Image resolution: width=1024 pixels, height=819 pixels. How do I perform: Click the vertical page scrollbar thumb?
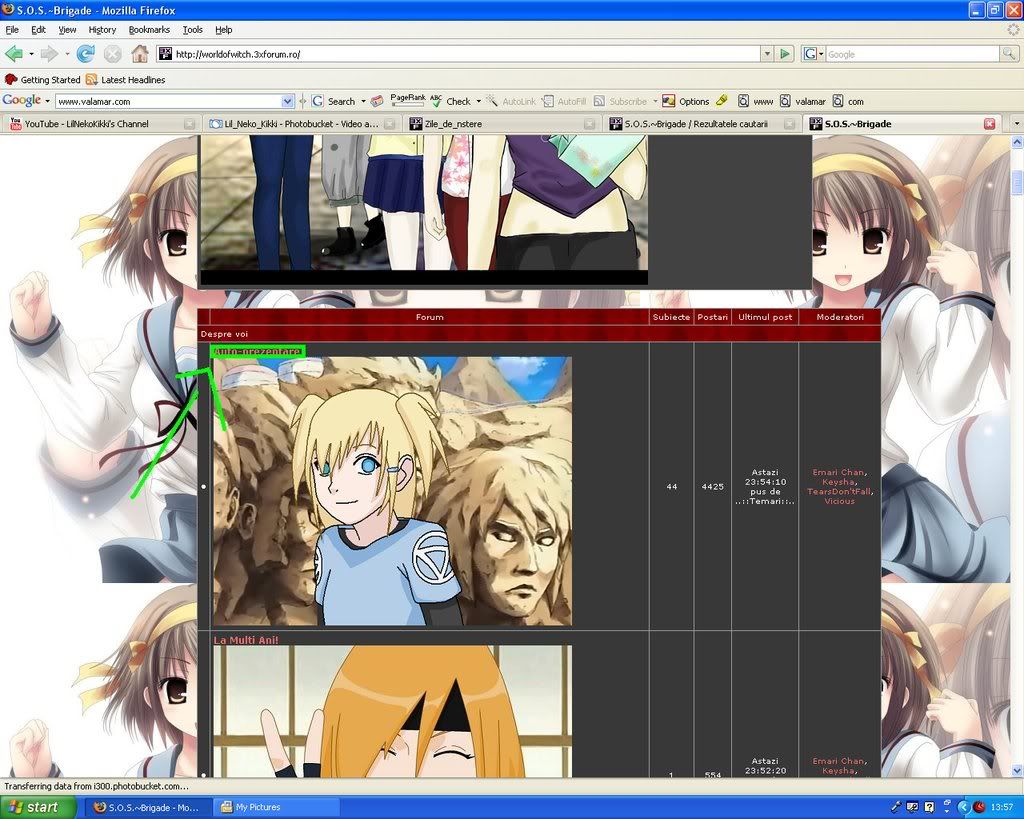[1017, 181]
